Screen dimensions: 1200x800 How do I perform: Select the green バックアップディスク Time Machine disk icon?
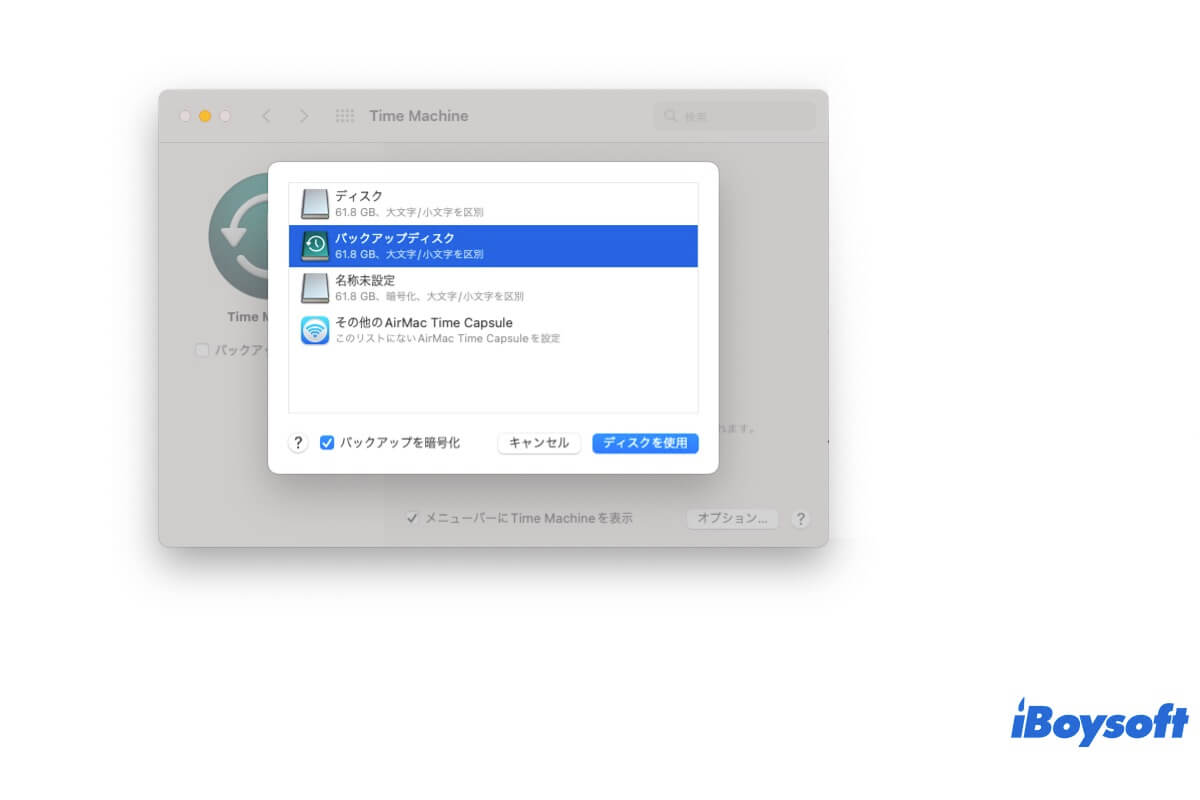tap(315, 245)
